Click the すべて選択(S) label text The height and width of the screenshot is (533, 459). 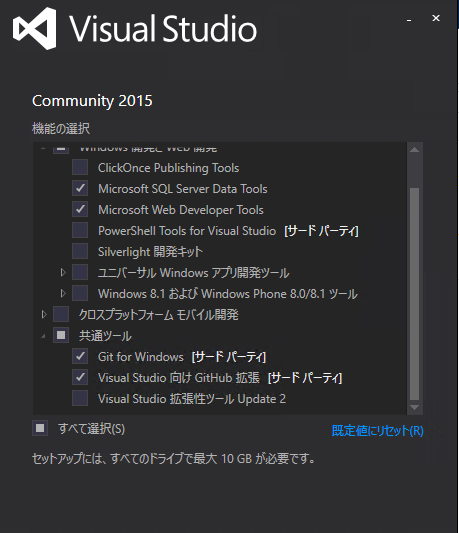point(91,429)
